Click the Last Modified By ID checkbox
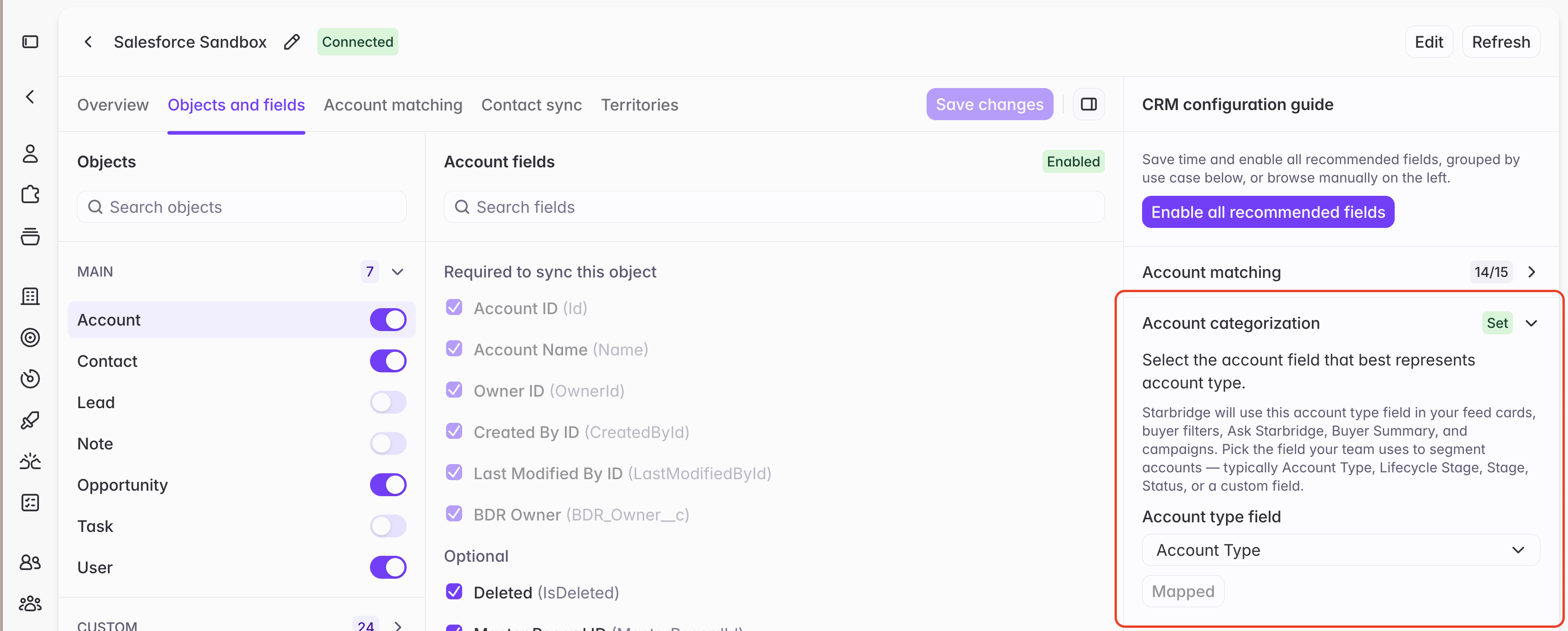 pyautogui.click(x=454, y=473)
